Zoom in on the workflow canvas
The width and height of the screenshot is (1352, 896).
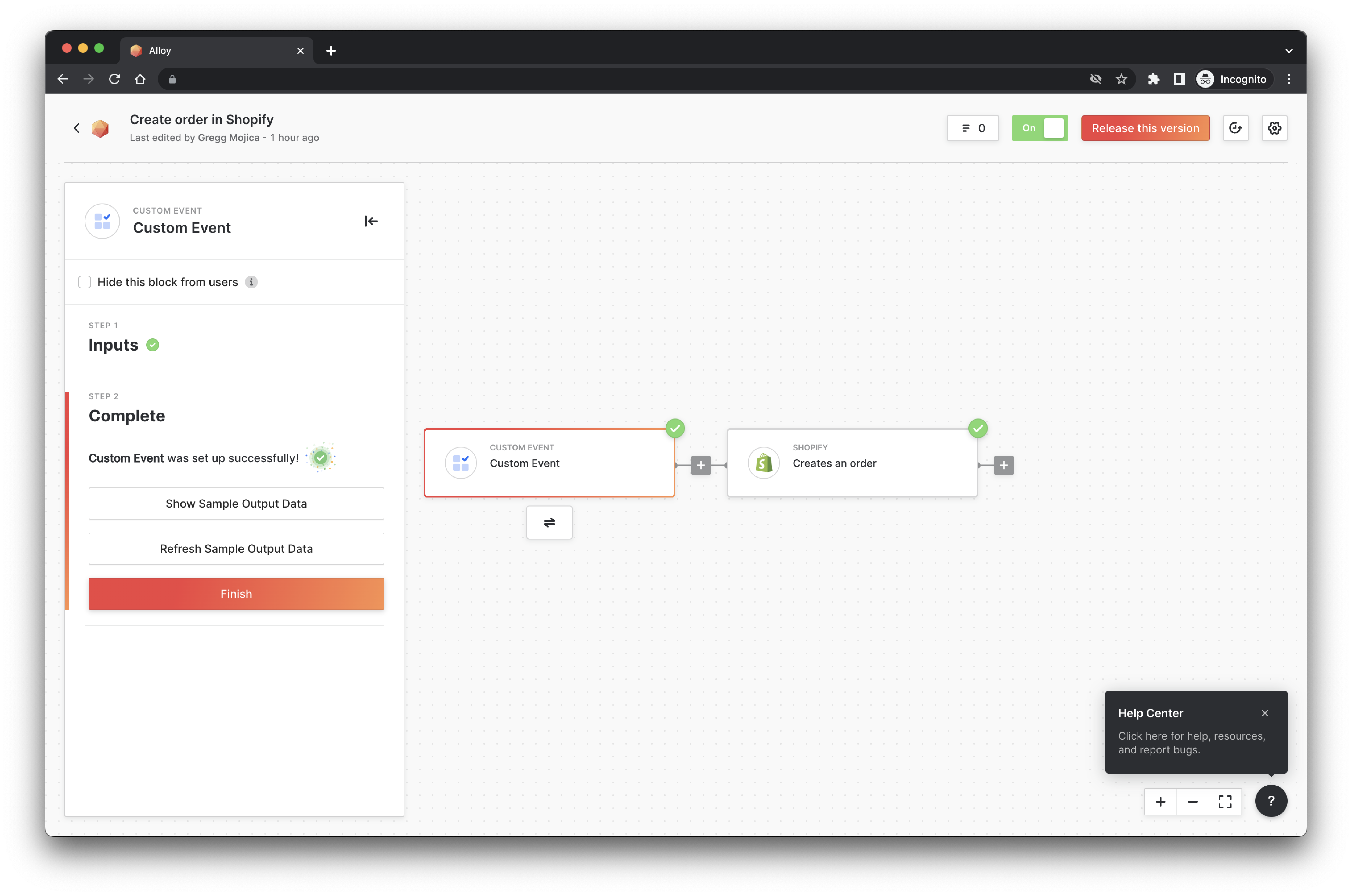[x=1160, y=802]
